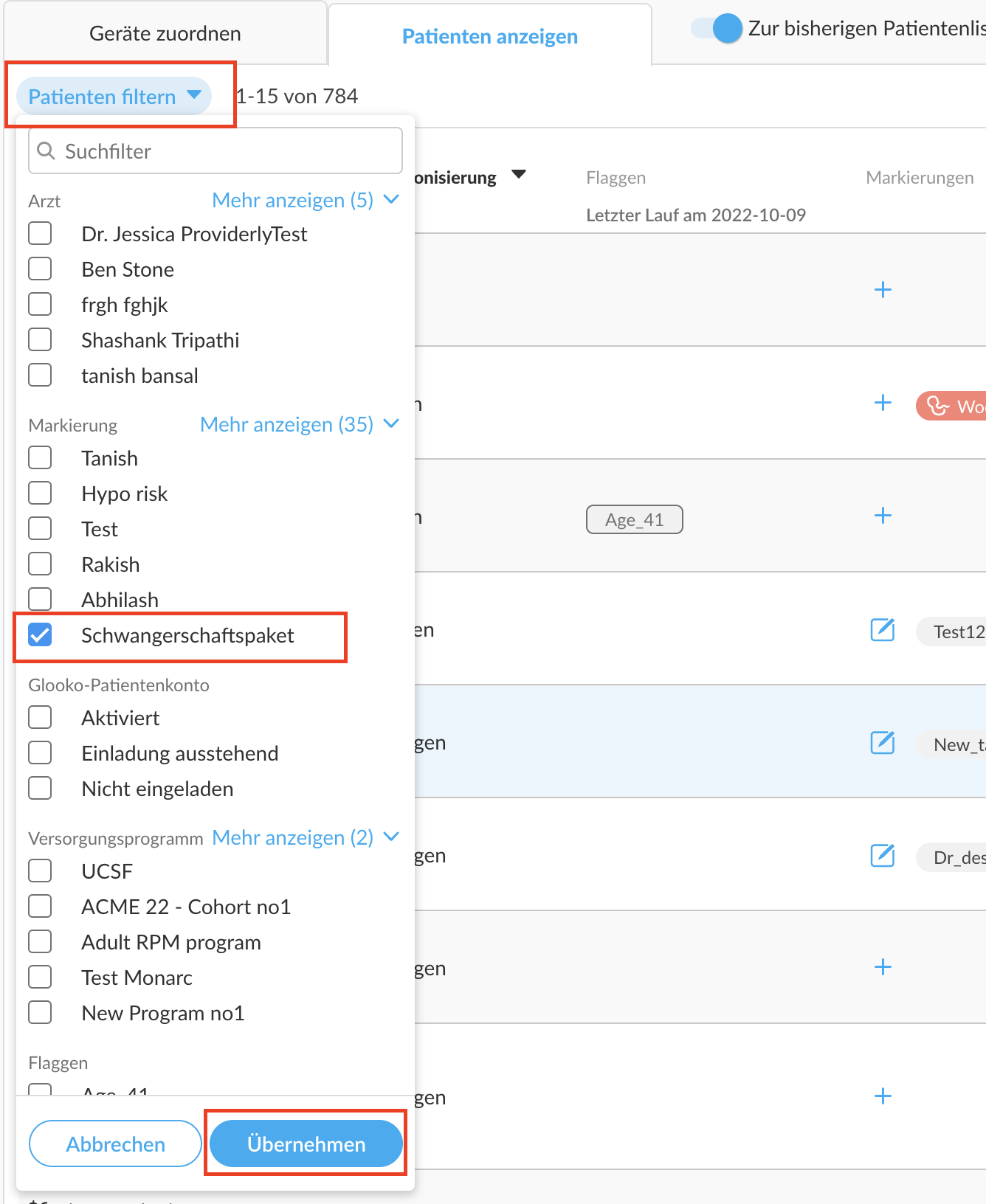The width and height of the screenshot is (986, 1204).
Task: Check the Test Monarc checkbox
Action: tap(40, 977)
